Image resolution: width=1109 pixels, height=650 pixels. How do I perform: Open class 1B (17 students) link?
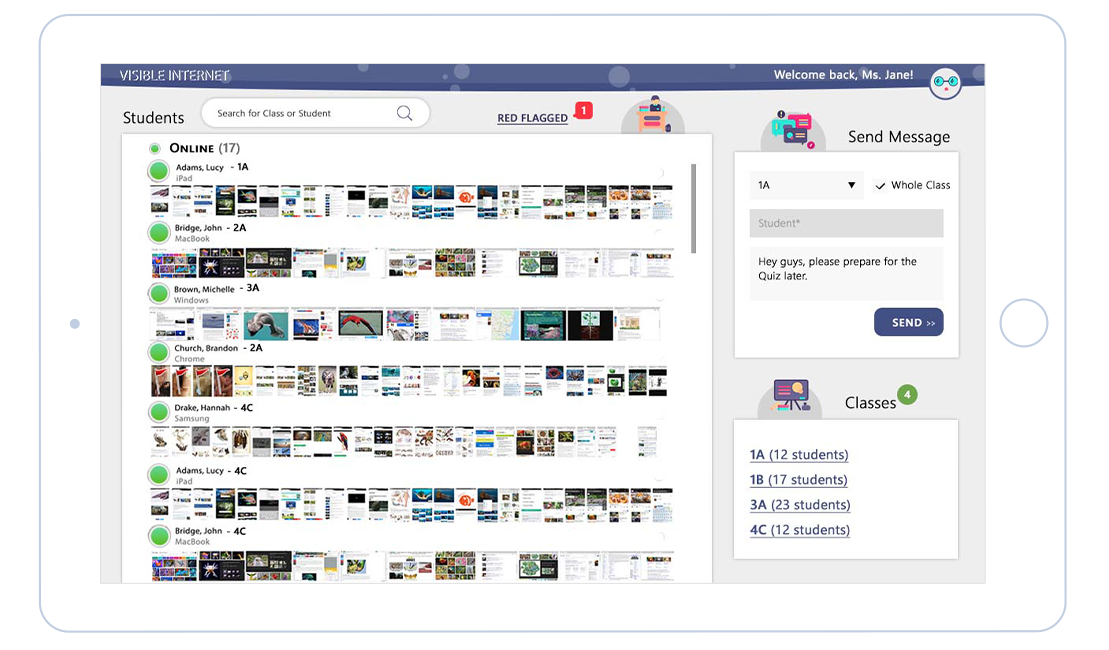(x=798, y=480)
